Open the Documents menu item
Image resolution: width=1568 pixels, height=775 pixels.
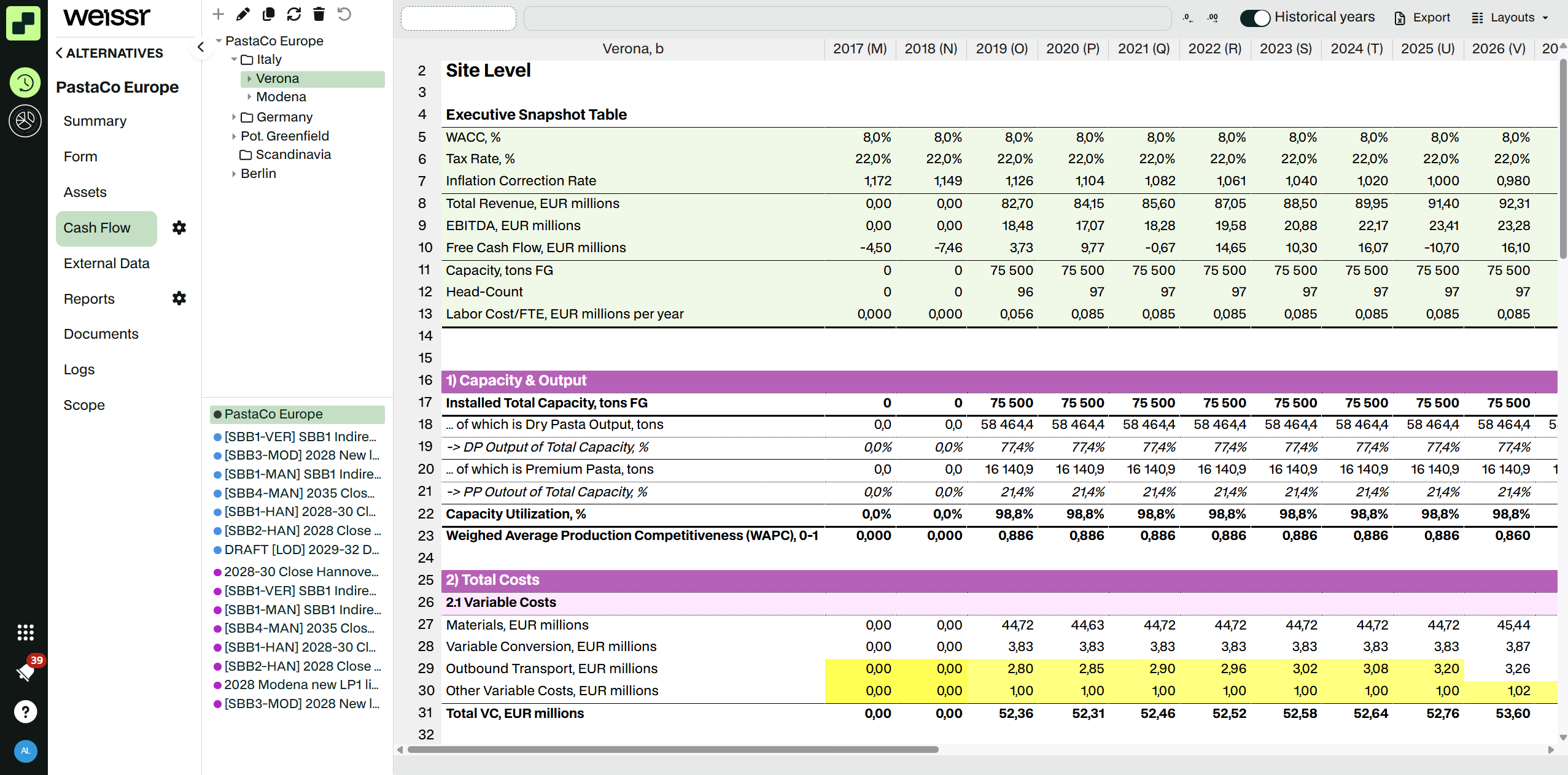[x=101, y=334]
